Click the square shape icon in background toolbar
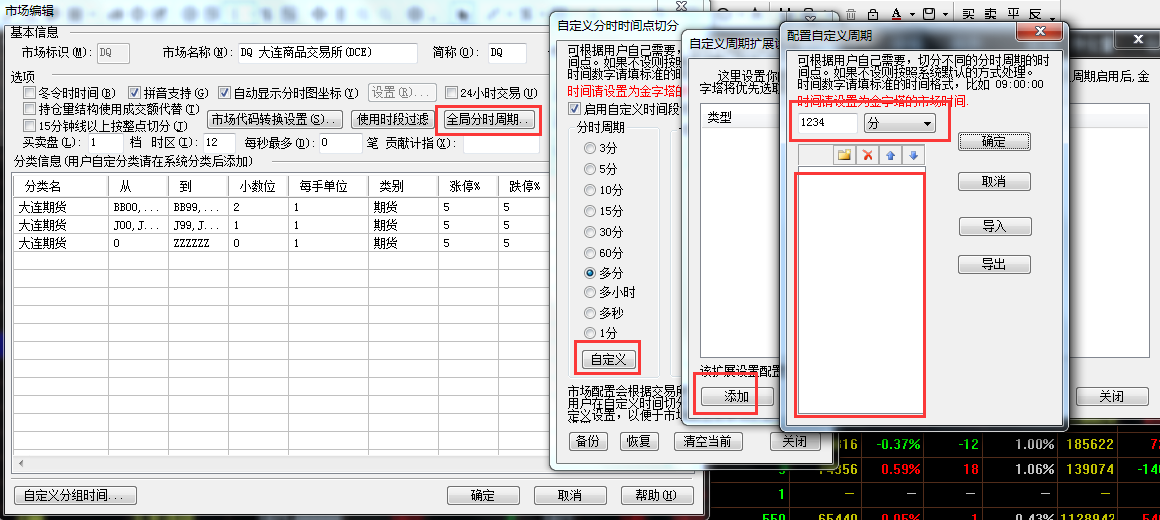 929,13
